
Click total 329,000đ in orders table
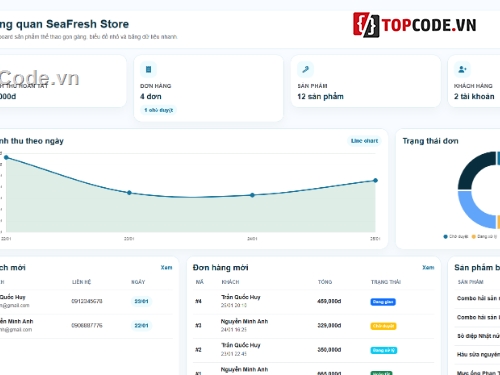(x=329, y=325)
